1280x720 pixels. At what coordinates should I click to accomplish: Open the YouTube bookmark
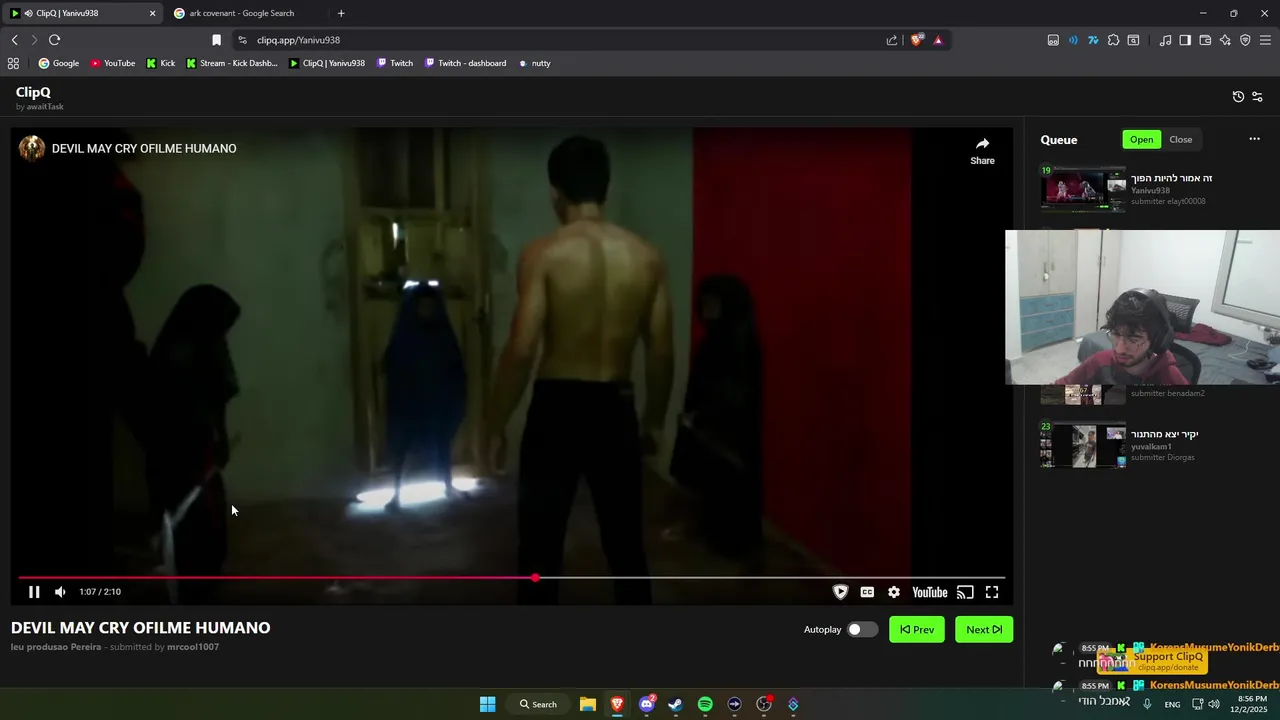click(113, 63)
